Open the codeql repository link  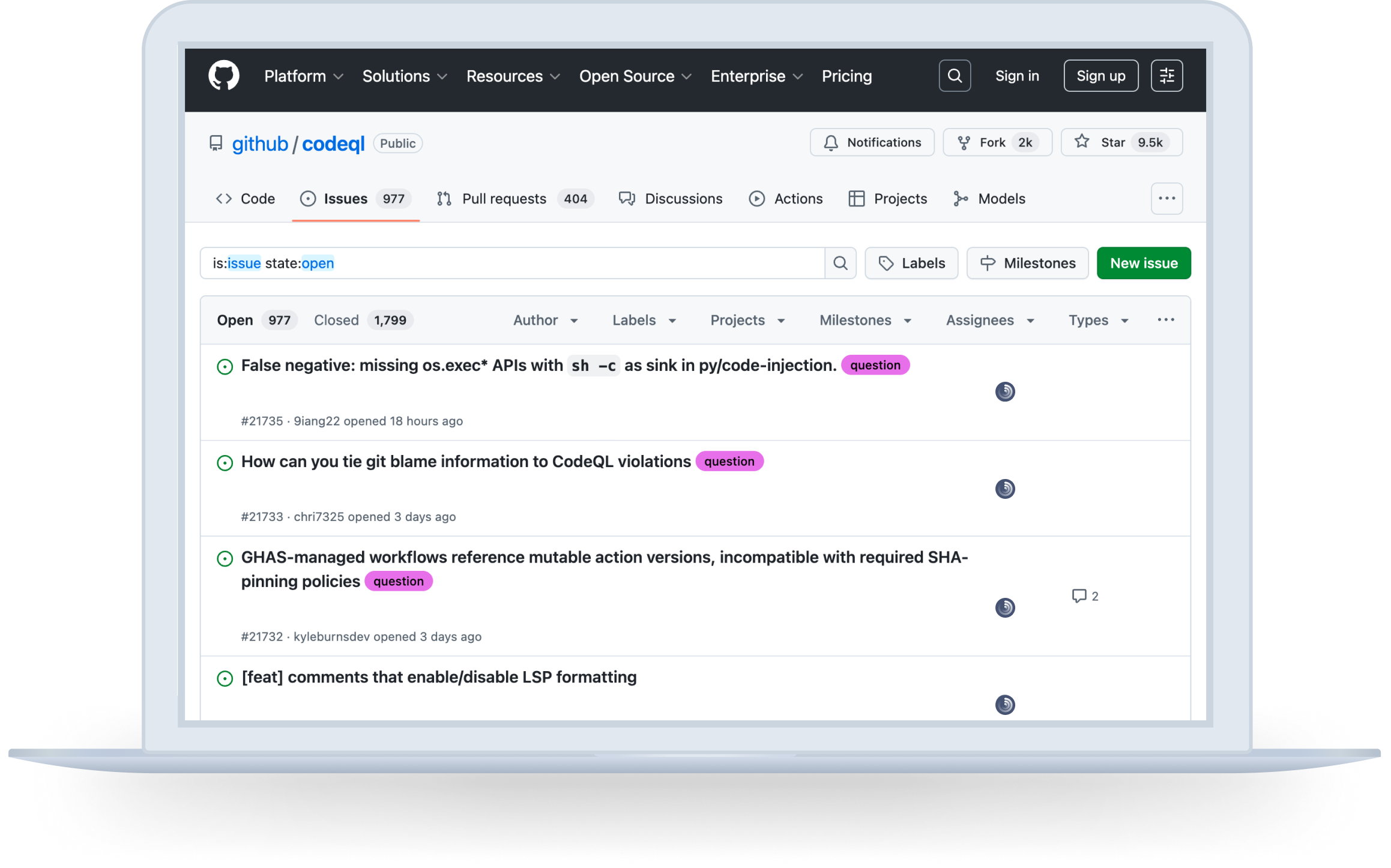(333, 144)
